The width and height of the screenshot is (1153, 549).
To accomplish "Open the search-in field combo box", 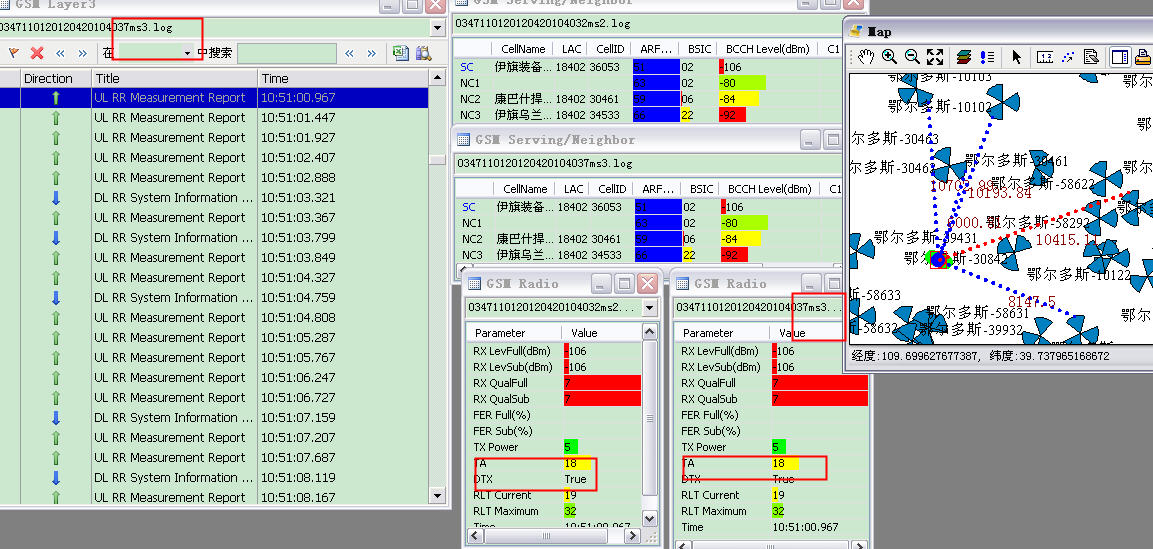I will (155, 53).
